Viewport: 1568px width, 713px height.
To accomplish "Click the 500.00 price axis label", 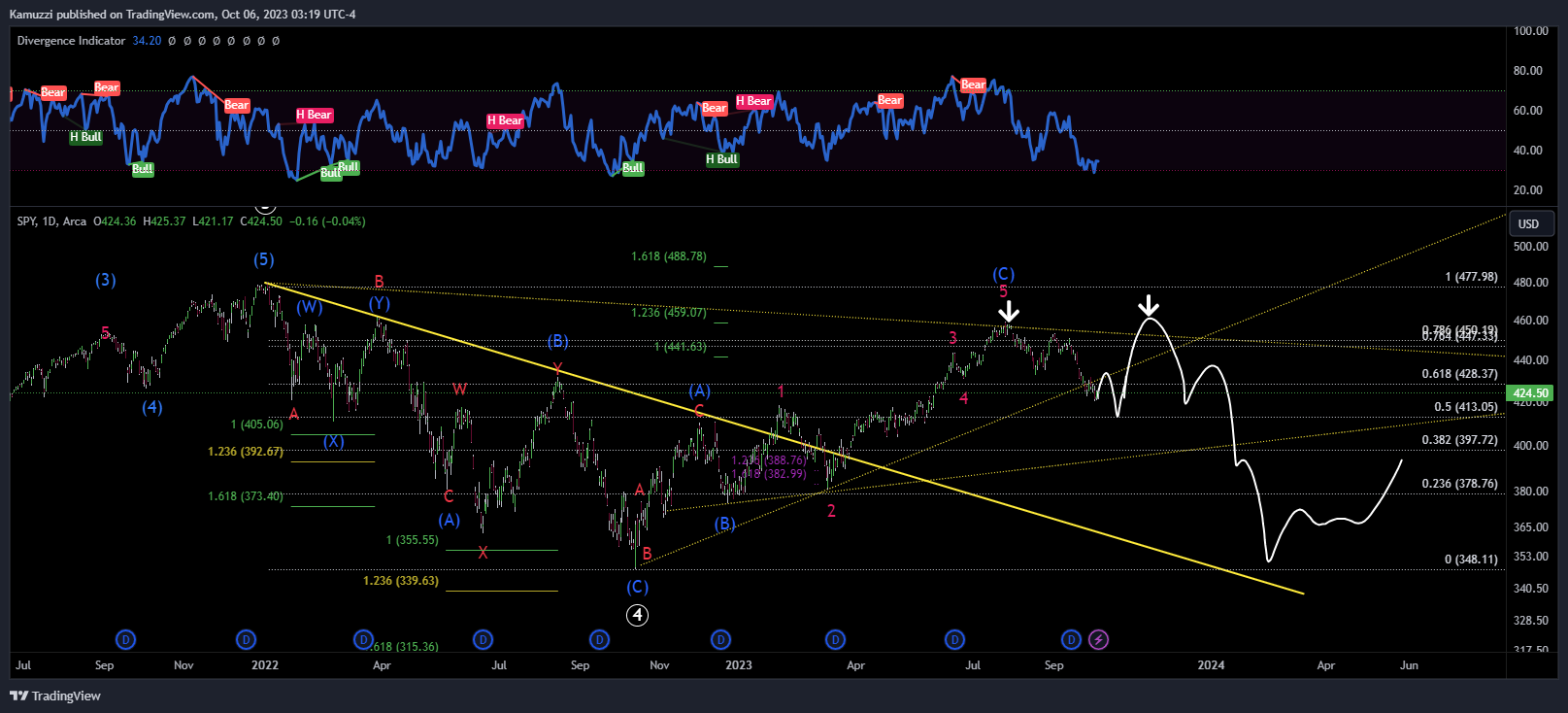I will pyautogui.click(x=1531, y=247).
